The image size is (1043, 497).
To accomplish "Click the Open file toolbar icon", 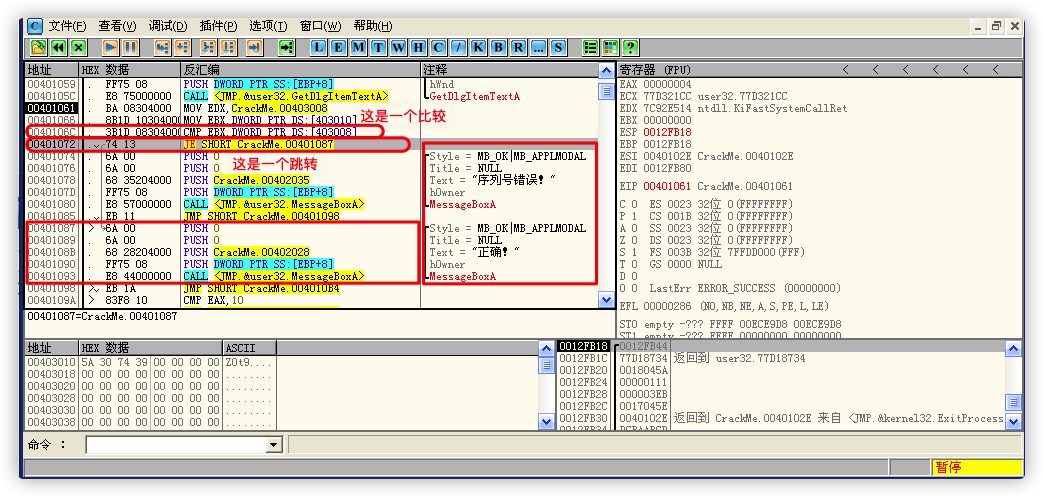I will 38,47.
